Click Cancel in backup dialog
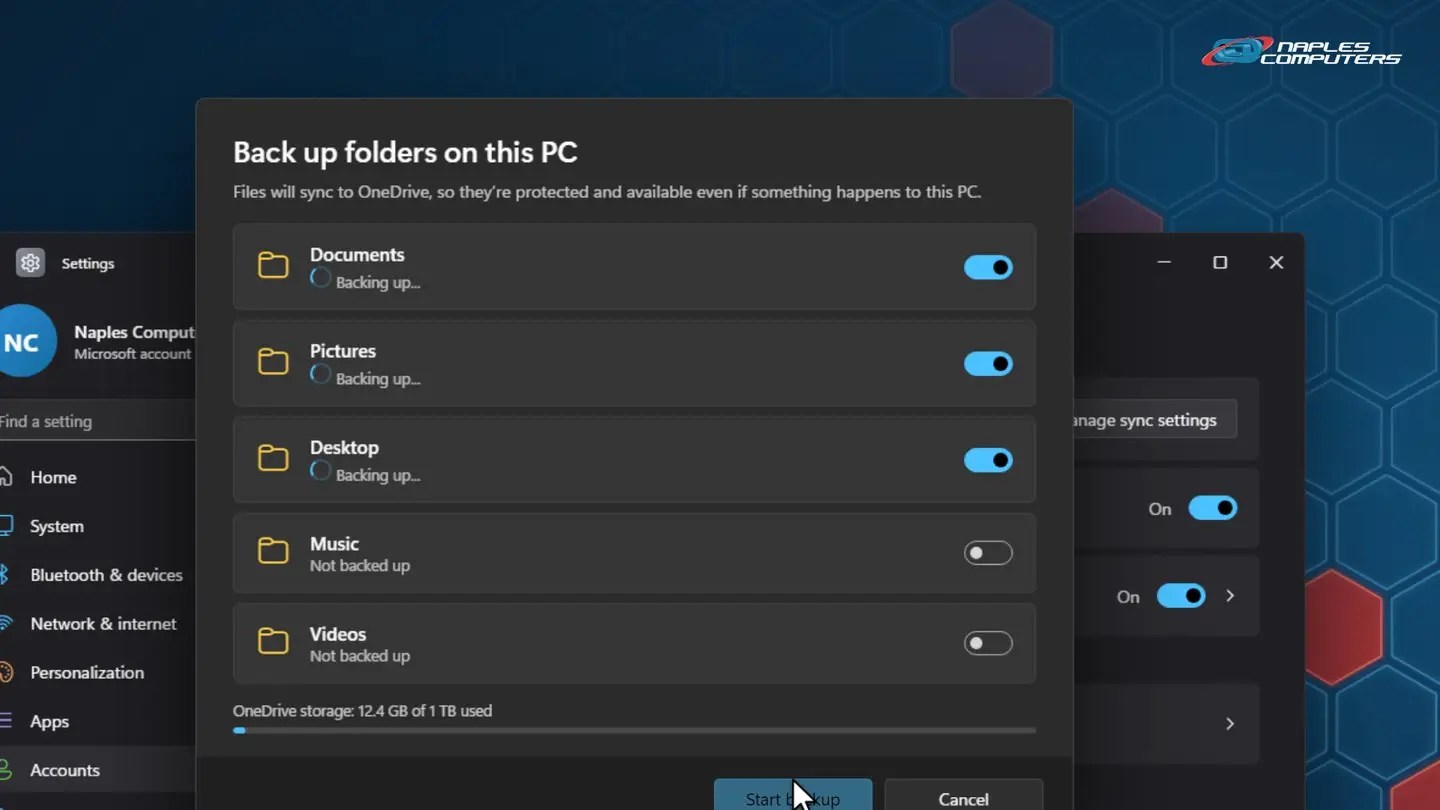The image size is (1440, 810). click(x=963, y=796)
